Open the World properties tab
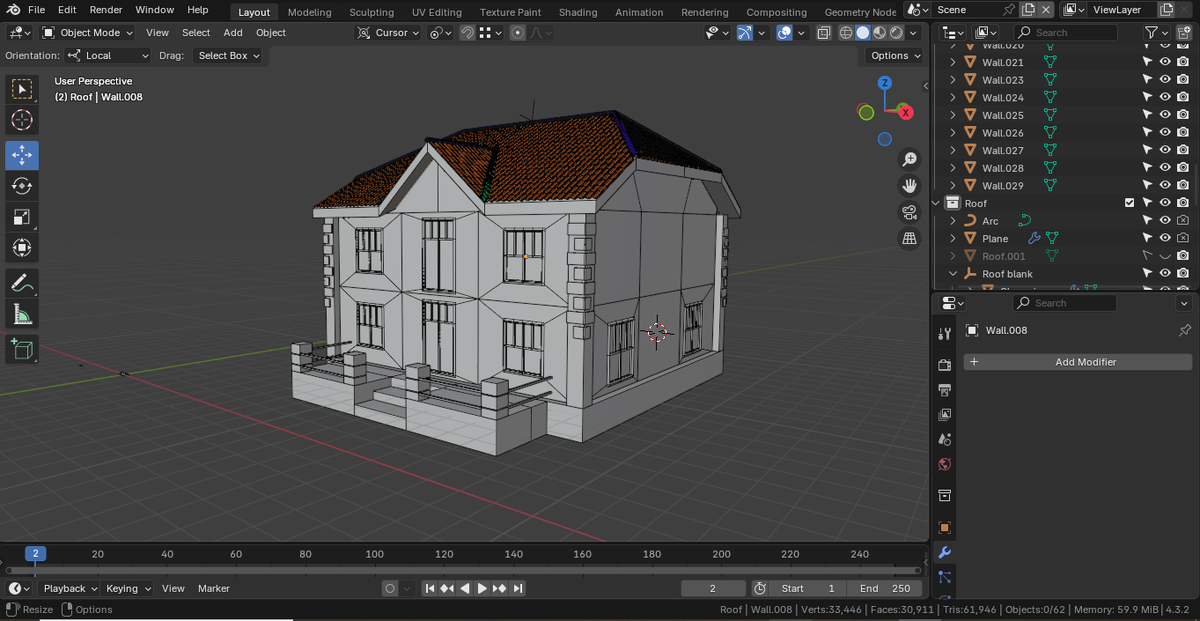 (944, 465)
